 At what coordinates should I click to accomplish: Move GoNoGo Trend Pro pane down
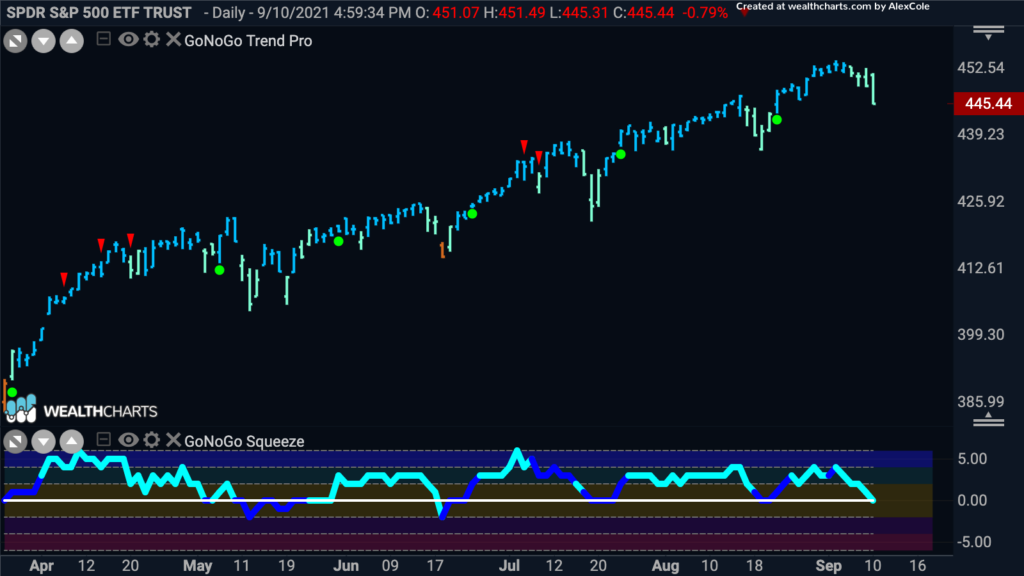pyautogui.click(x=43, y=42)
